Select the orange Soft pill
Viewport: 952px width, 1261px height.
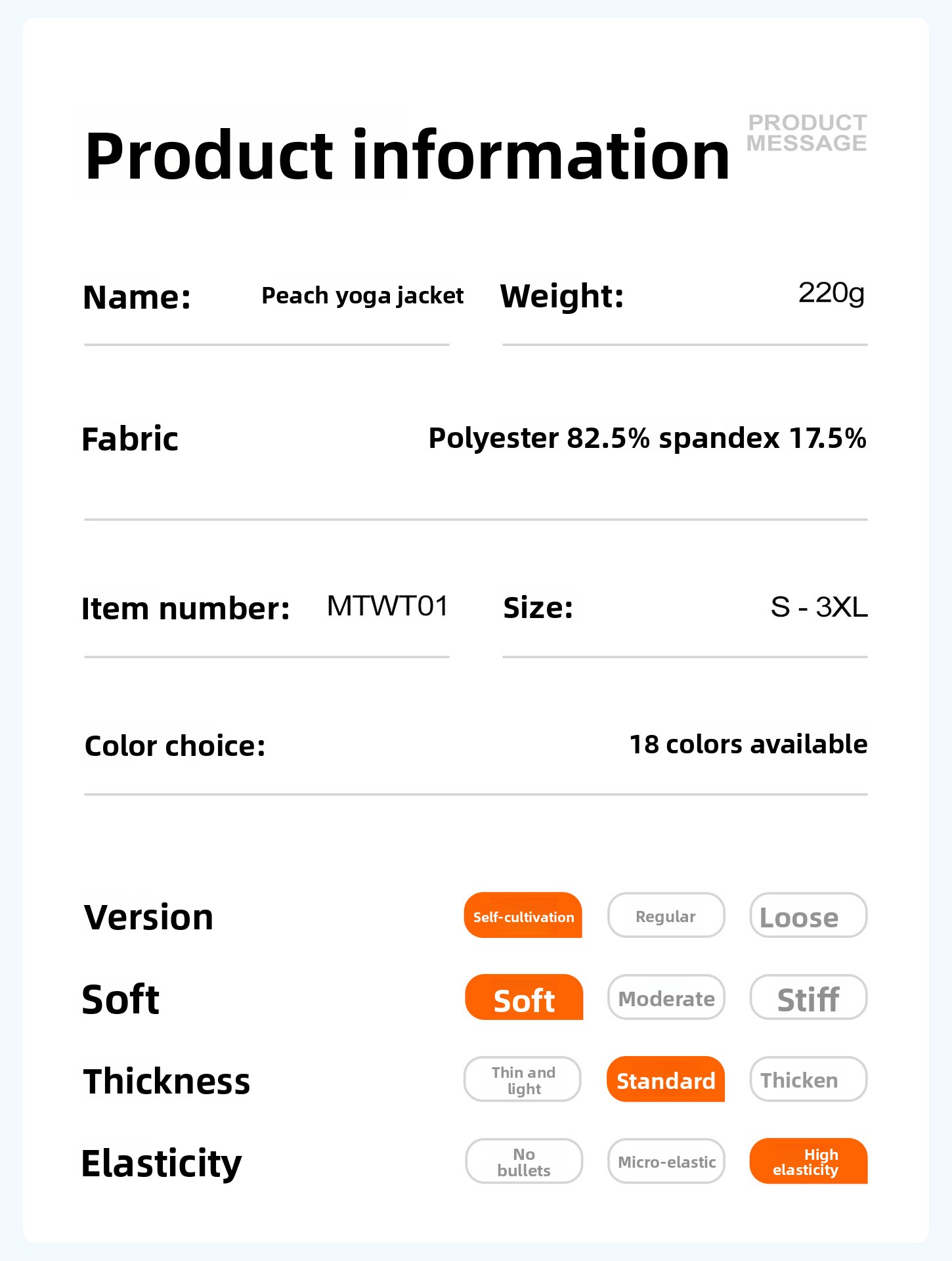524,998
